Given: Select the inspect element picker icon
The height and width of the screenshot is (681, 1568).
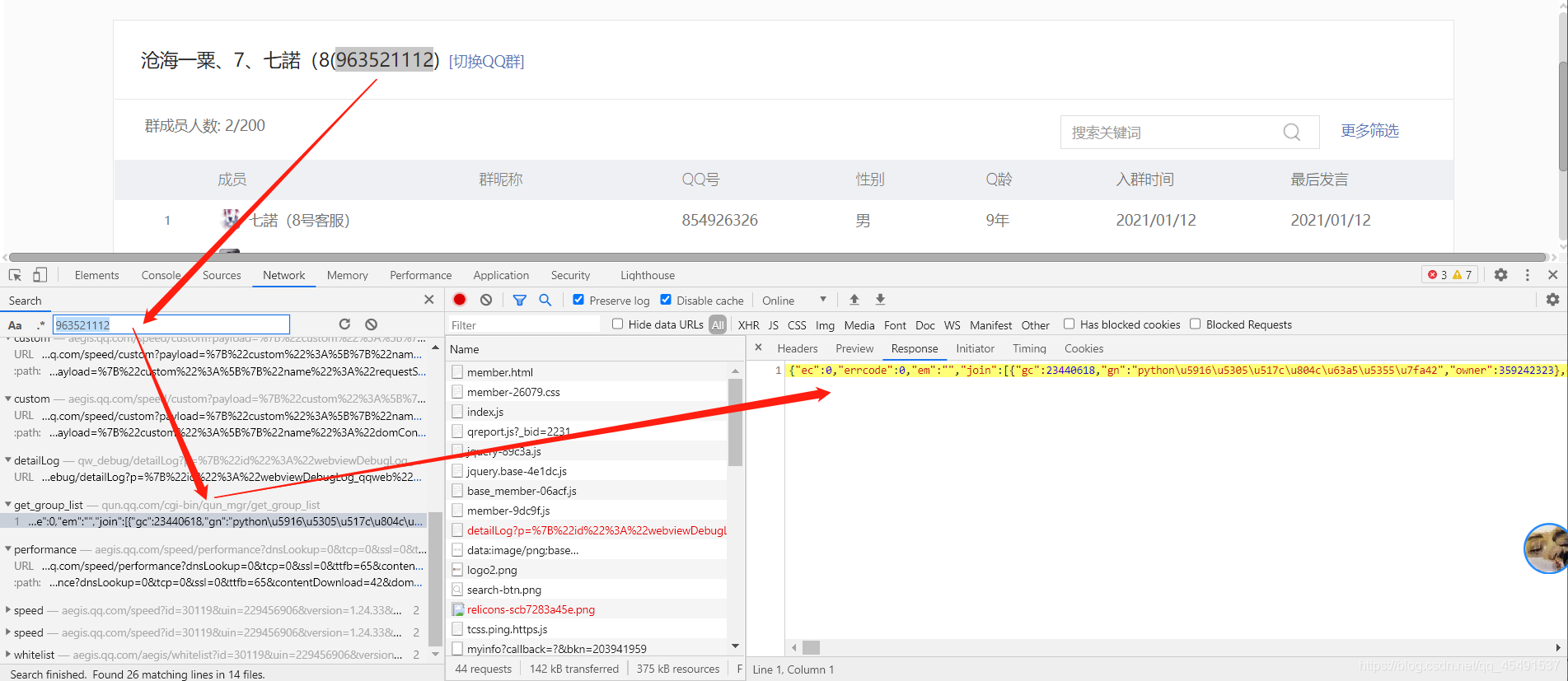Looking at the screenshot, I should coord(15,275).
